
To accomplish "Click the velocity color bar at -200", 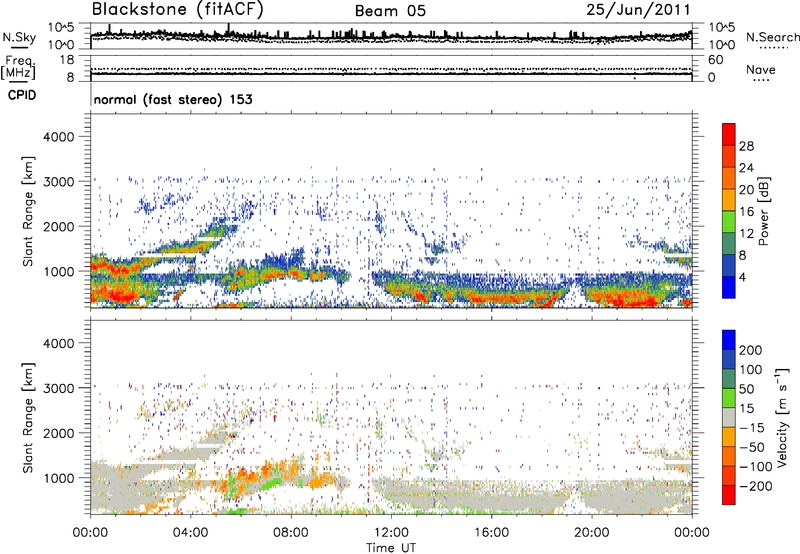I will click(729, 486).
